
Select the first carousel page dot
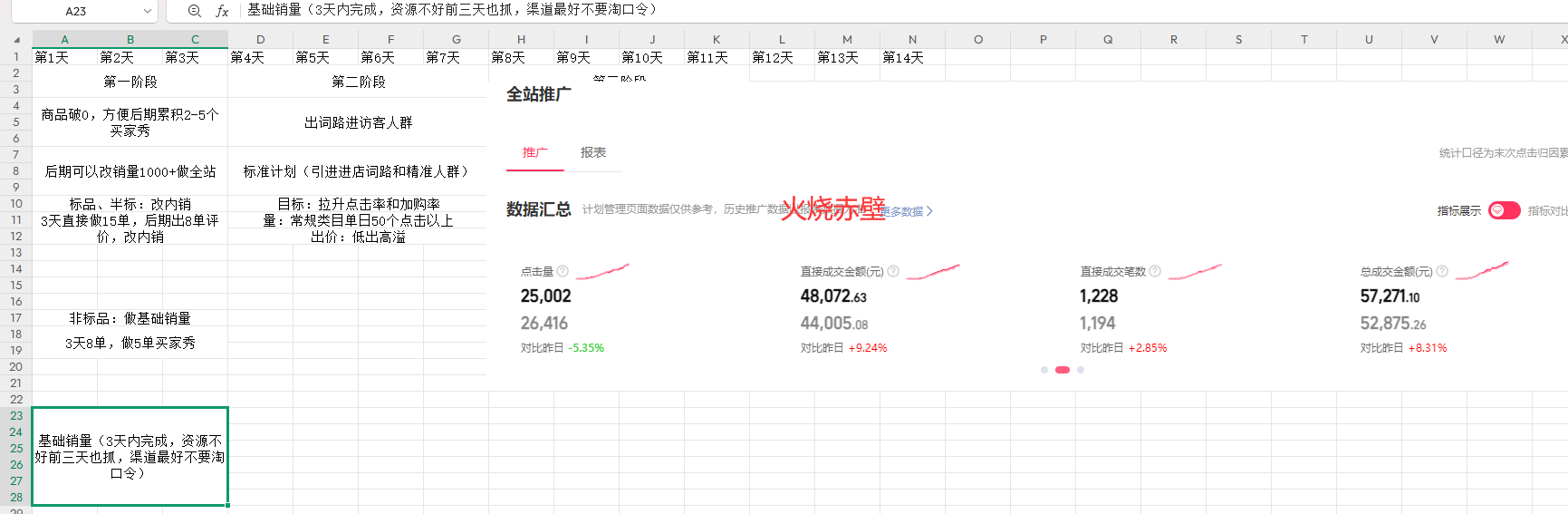point(1044,370)
